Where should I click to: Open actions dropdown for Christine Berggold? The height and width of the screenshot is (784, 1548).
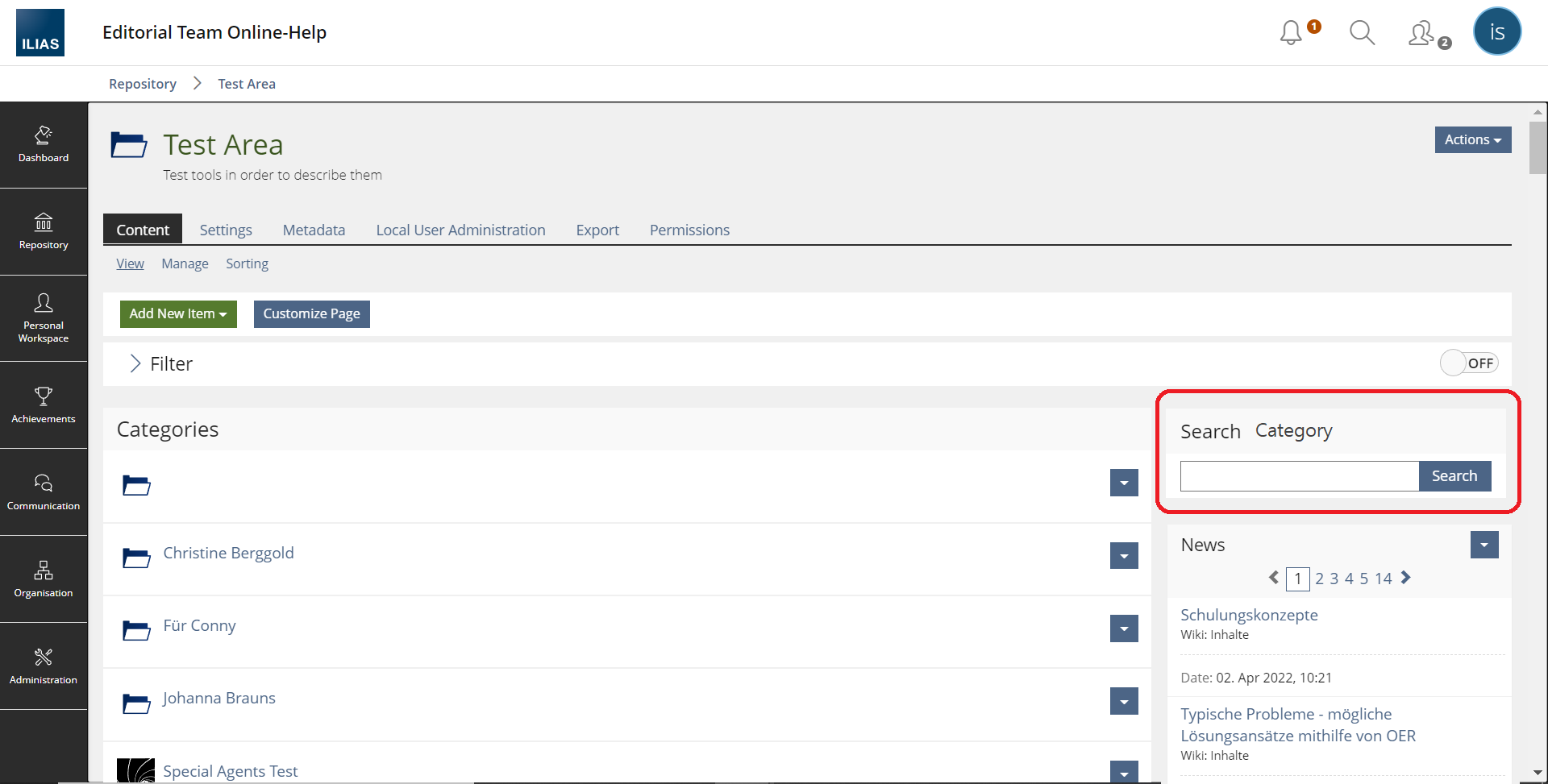coord(1124,556)
